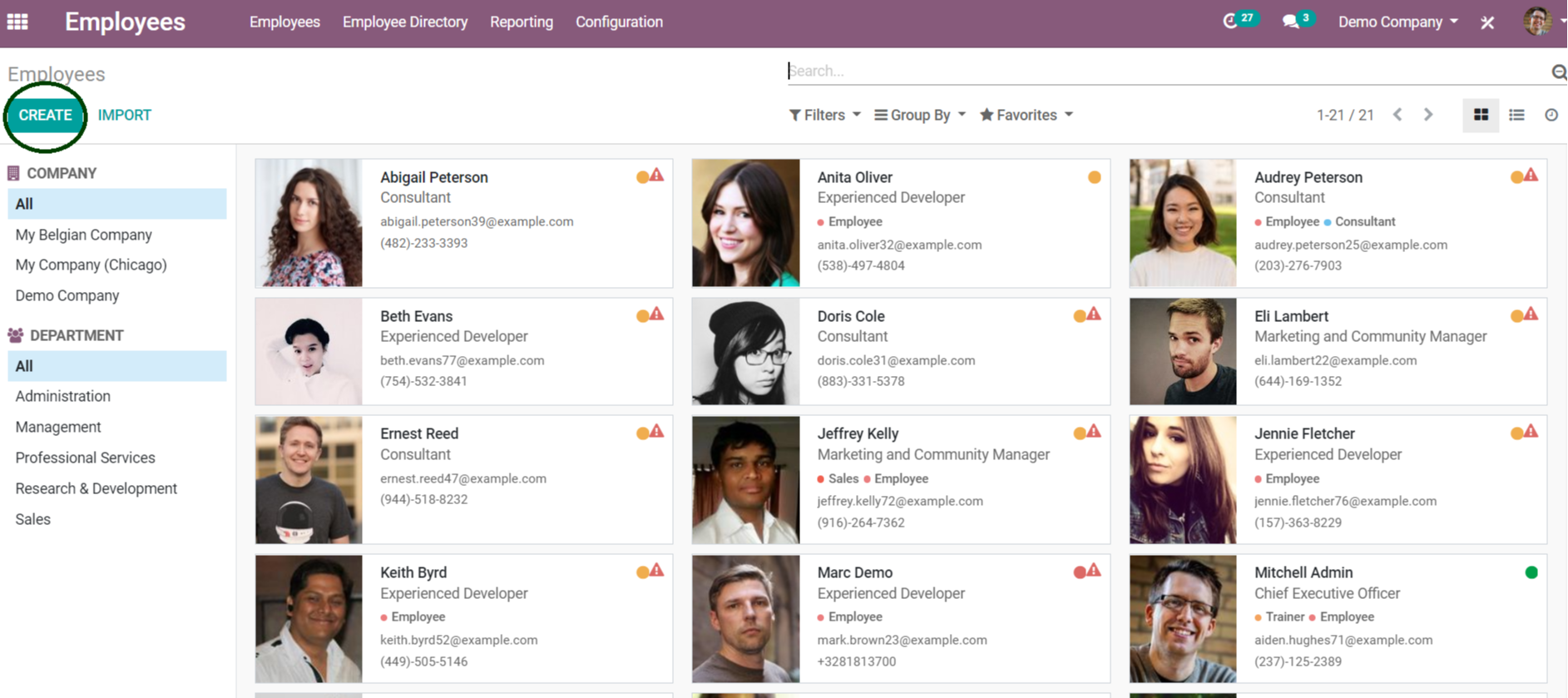
Task: Click warning icon on Jeffrey Kelly card
Action: pos(1094,432)
